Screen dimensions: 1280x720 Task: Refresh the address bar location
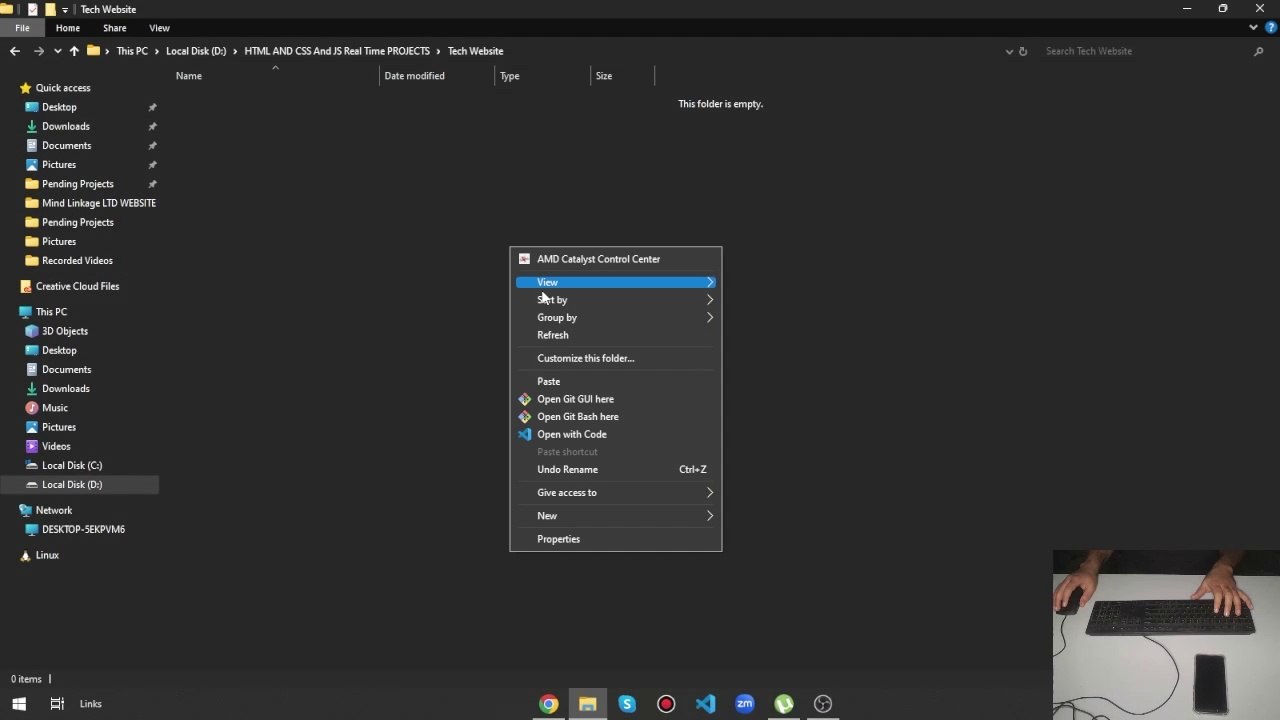pos(1022,51)
